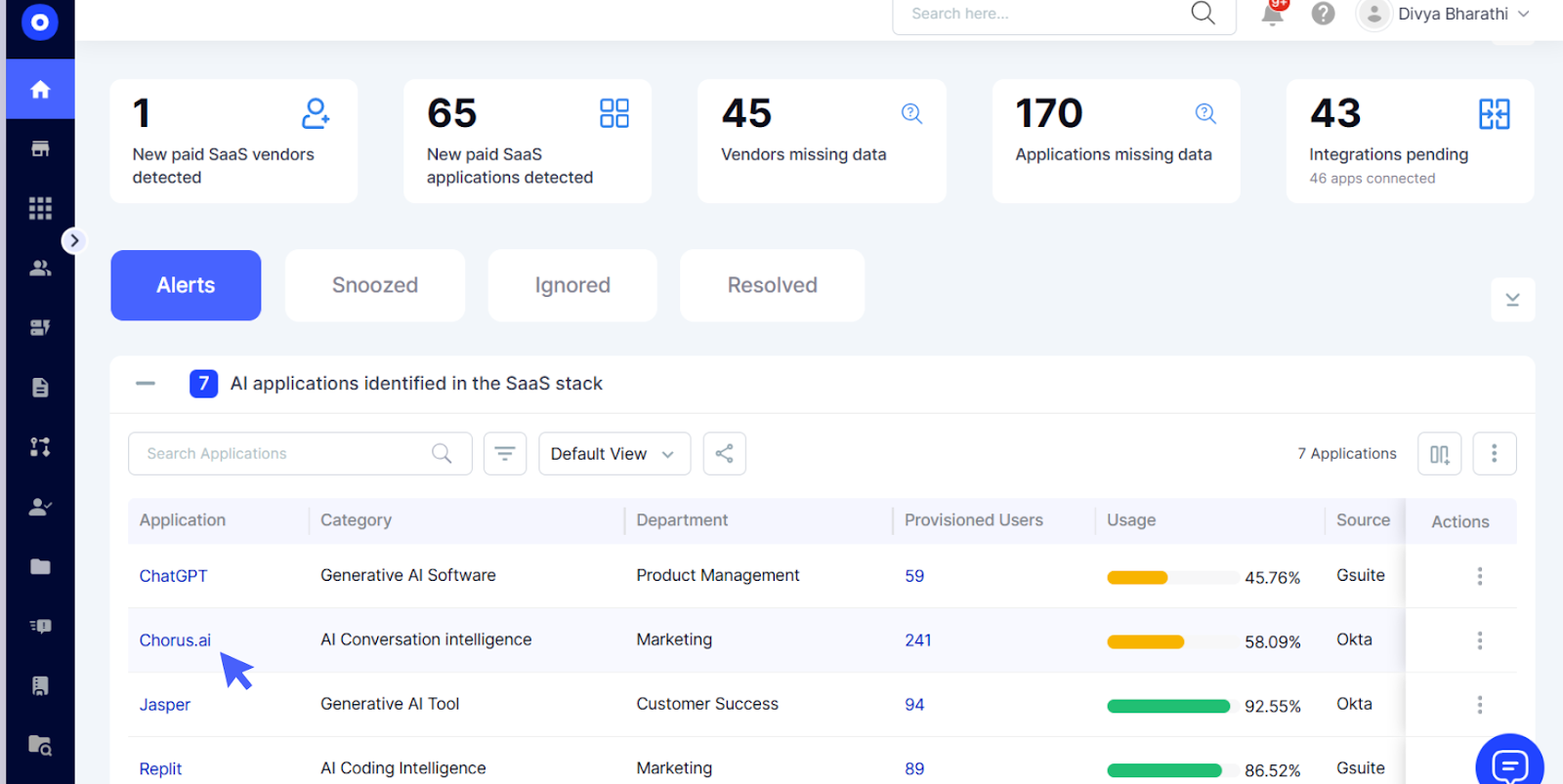1563x784 pixels.
Task: Open the Applications missing data card
Action: 1116,142
